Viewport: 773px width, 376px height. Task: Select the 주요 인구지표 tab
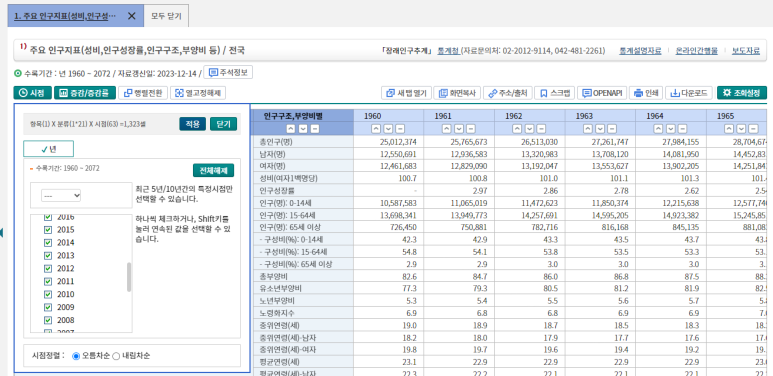click(65, 16)
